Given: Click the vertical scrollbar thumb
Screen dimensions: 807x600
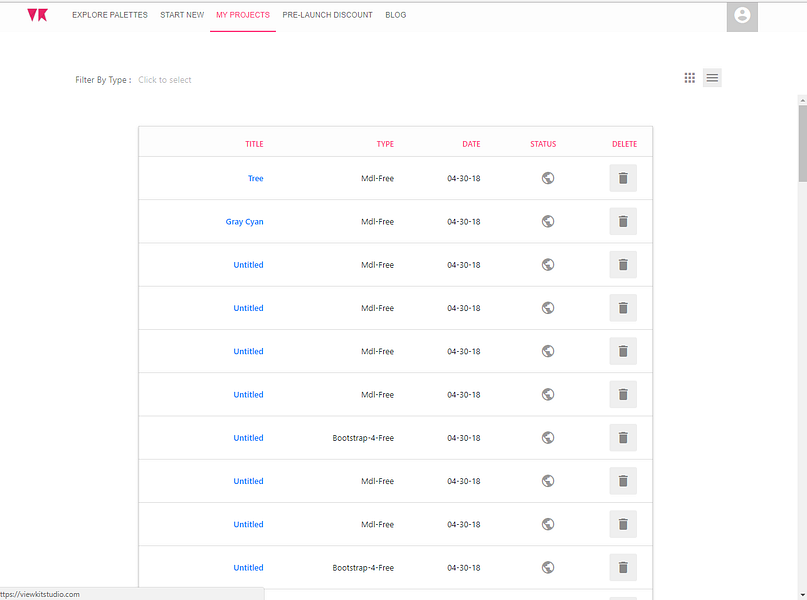Looking at the screenshot, I should click(802, 144).
